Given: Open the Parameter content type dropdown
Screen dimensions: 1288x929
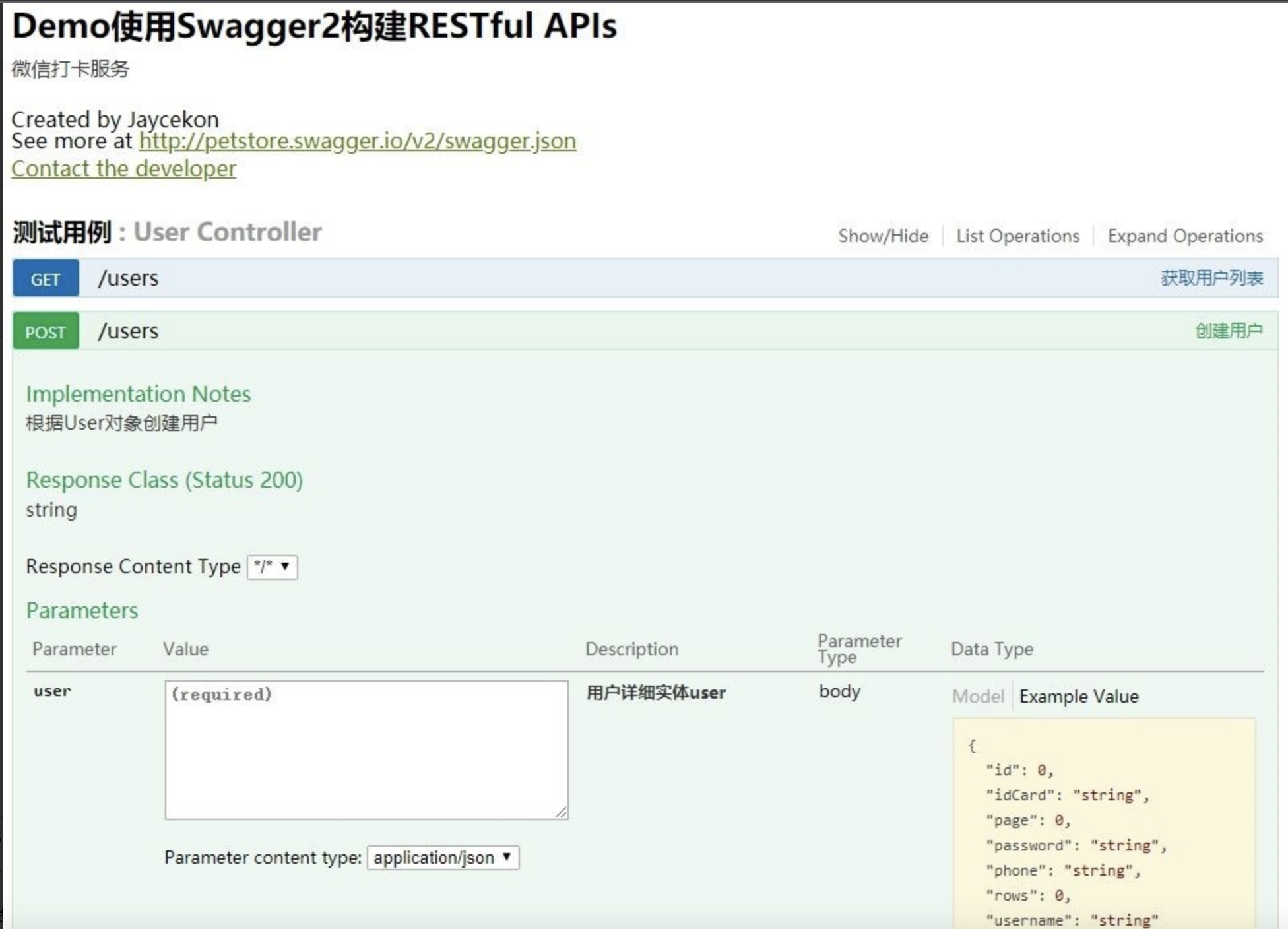Looking at the screenshot, I should pos(443,858).
